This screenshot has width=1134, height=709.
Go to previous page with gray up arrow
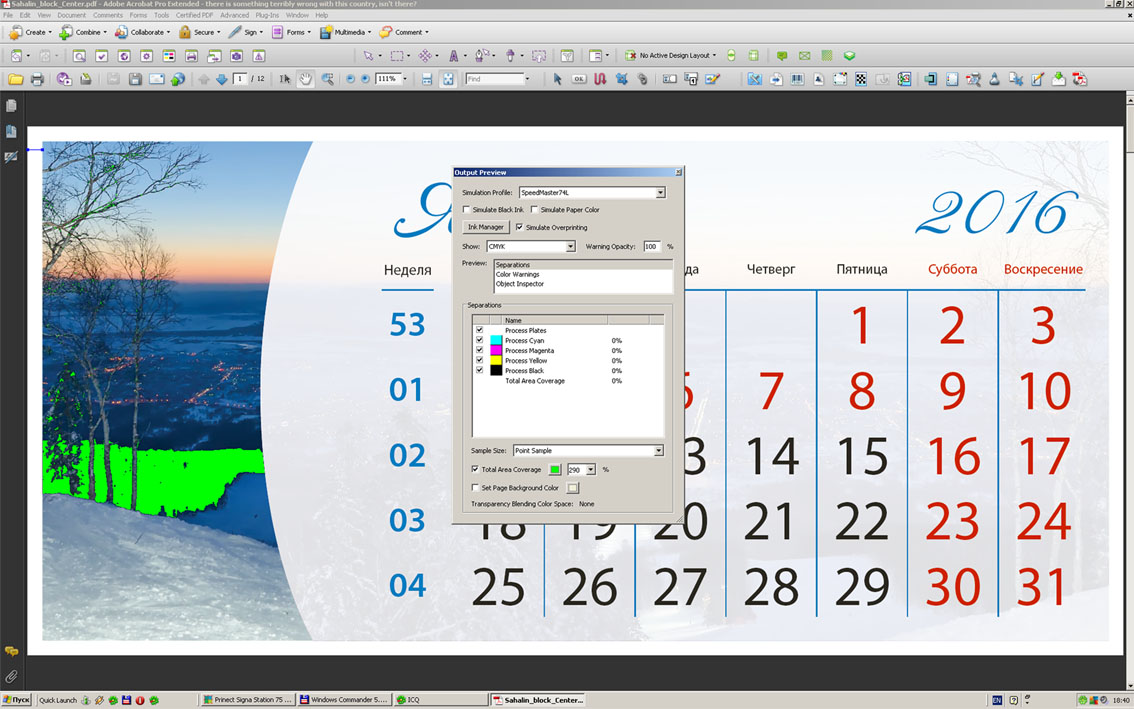[204, 79]
